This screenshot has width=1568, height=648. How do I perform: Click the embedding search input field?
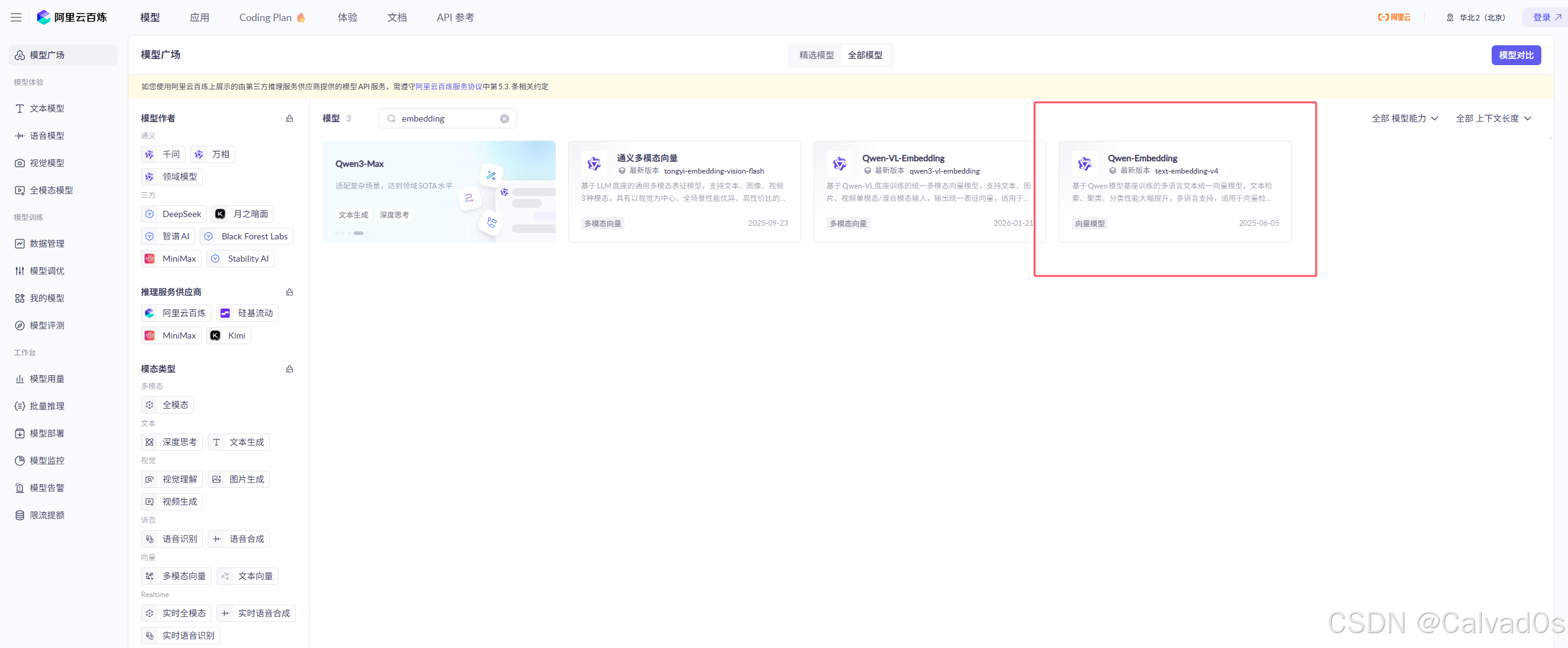447,118
